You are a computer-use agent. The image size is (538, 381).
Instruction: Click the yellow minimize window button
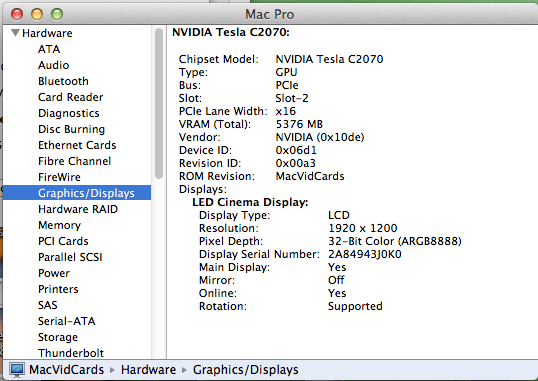37,14
